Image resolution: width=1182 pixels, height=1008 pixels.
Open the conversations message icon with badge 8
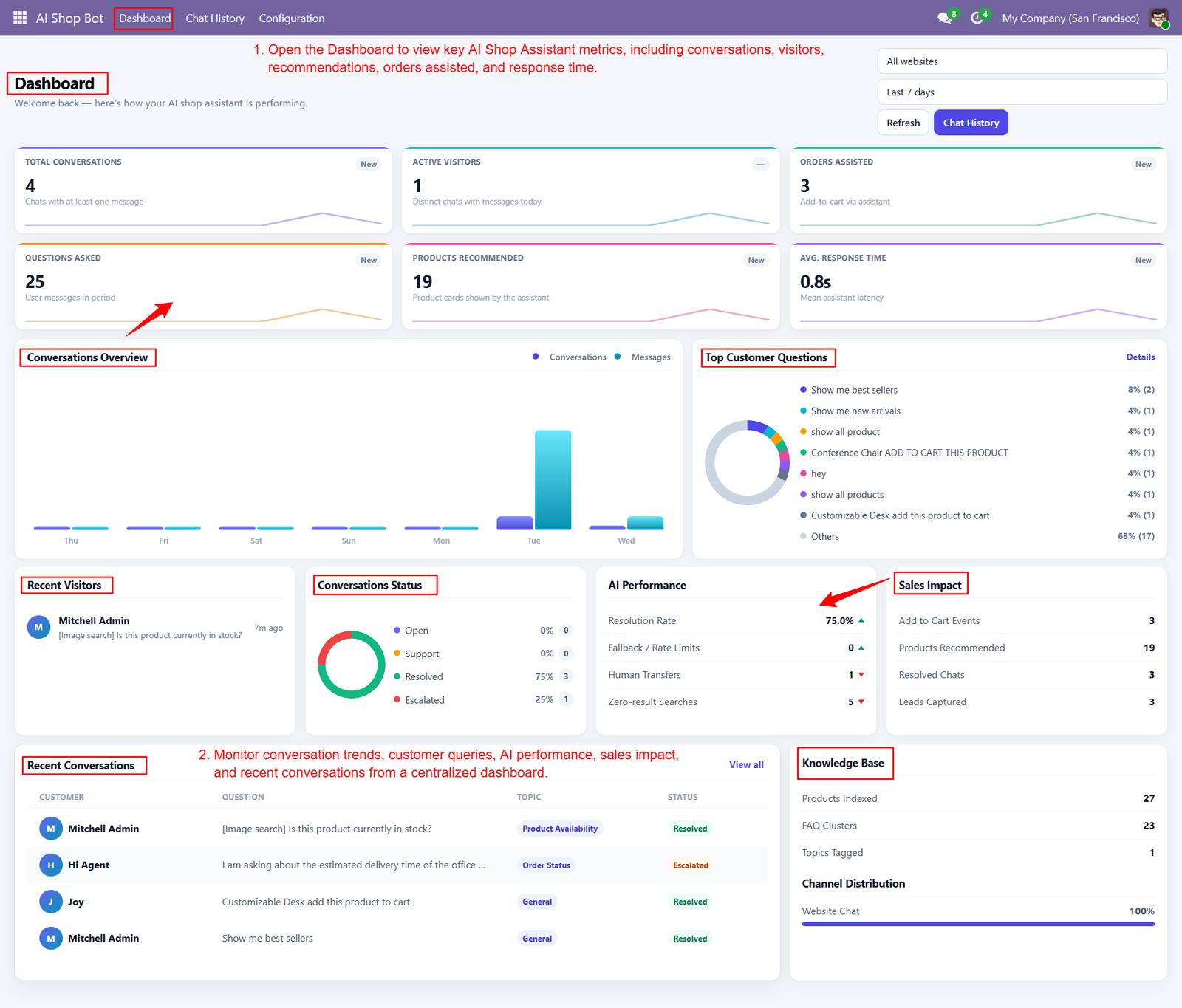point(946,18)
